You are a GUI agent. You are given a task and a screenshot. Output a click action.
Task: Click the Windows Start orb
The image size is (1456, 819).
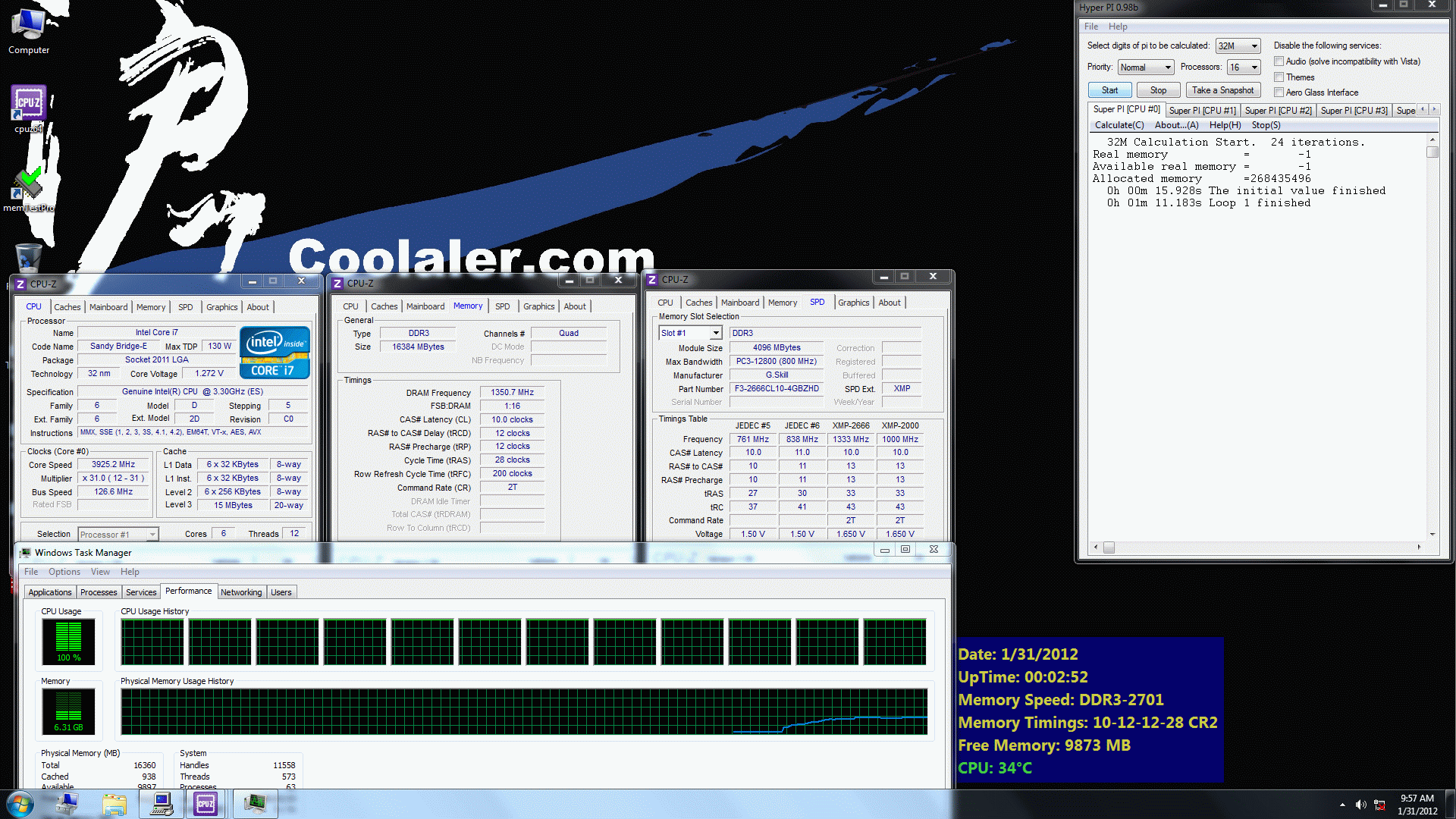click(20, 804)
